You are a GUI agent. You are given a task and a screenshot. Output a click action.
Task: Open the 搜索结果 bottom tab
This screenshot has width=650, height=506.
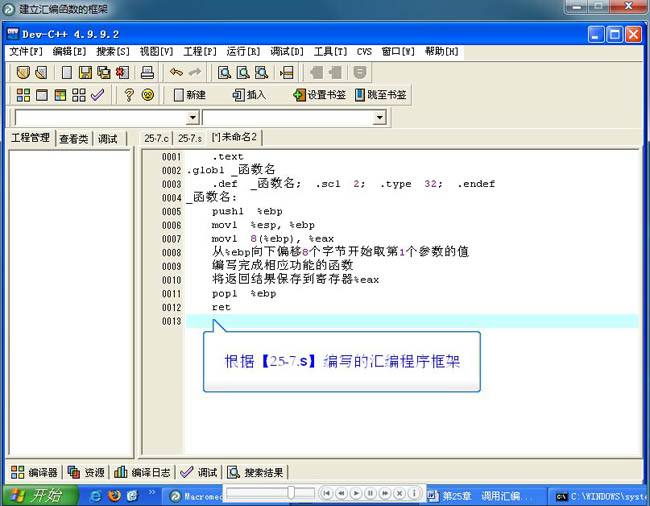coord(255,472)
